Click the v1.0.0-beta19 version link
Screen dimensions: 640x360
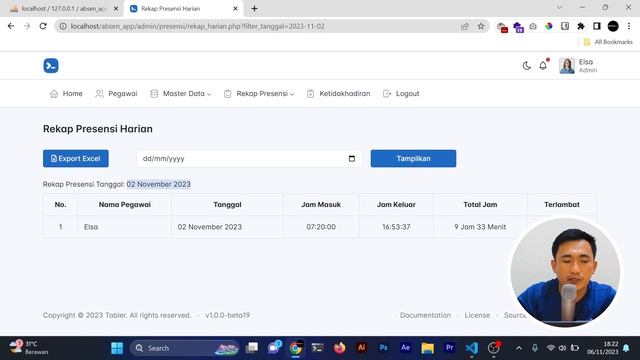[x=227, y=315]
